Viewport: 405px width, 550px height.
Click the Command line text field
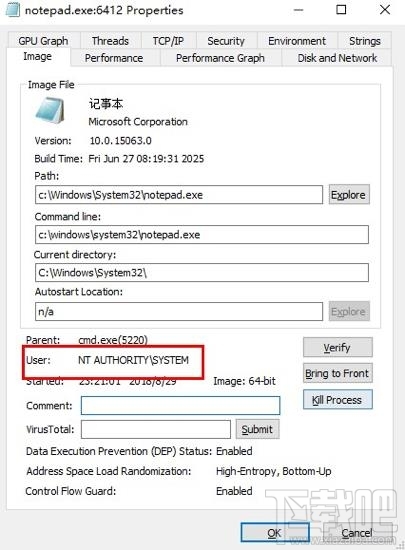pos(202,234)
